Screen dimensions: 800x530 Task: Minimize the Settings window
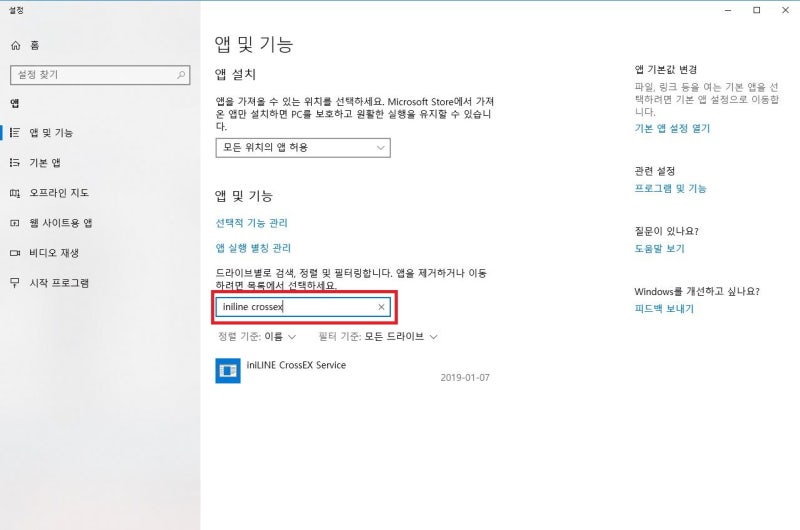728,10
